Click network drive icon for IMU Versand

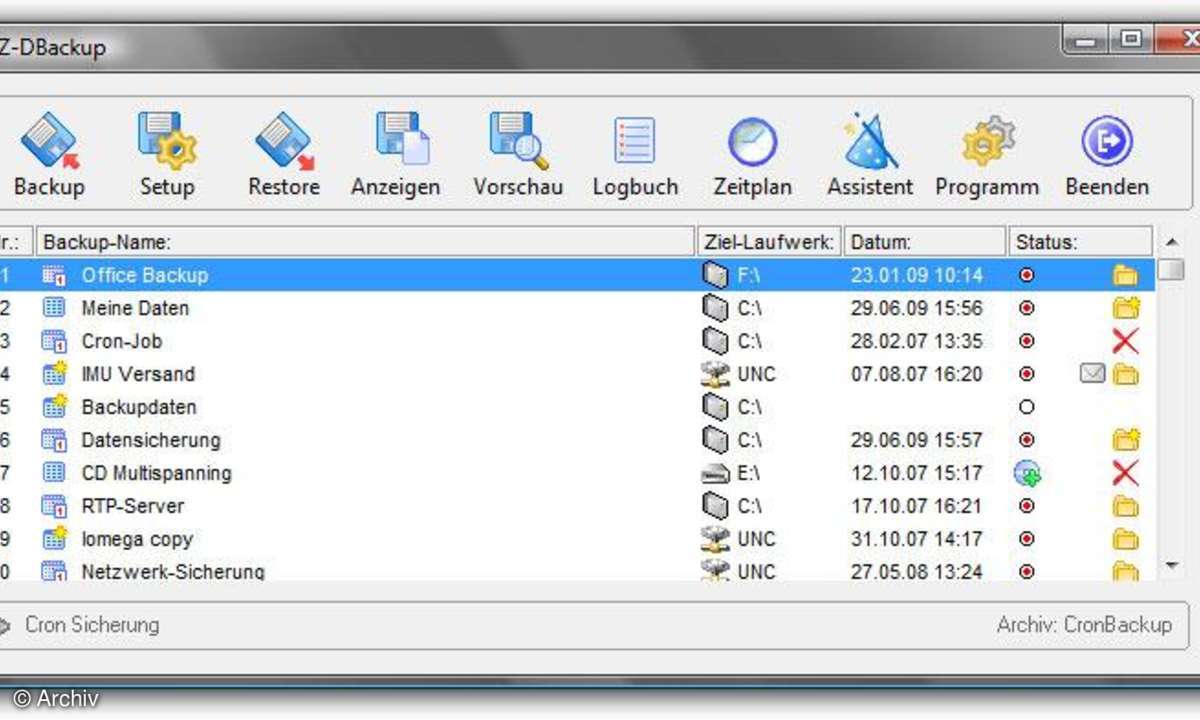tap(714, 374)
